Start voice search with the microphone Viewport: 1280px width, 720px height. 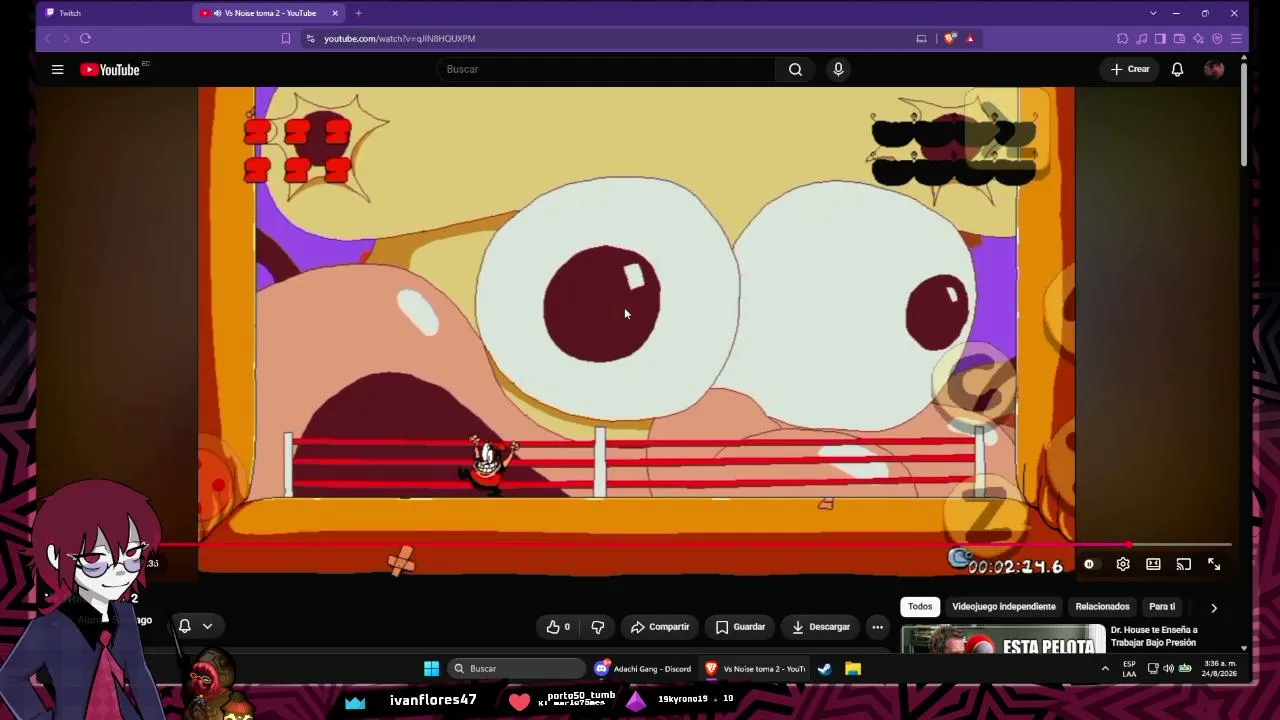coord(838,69)
